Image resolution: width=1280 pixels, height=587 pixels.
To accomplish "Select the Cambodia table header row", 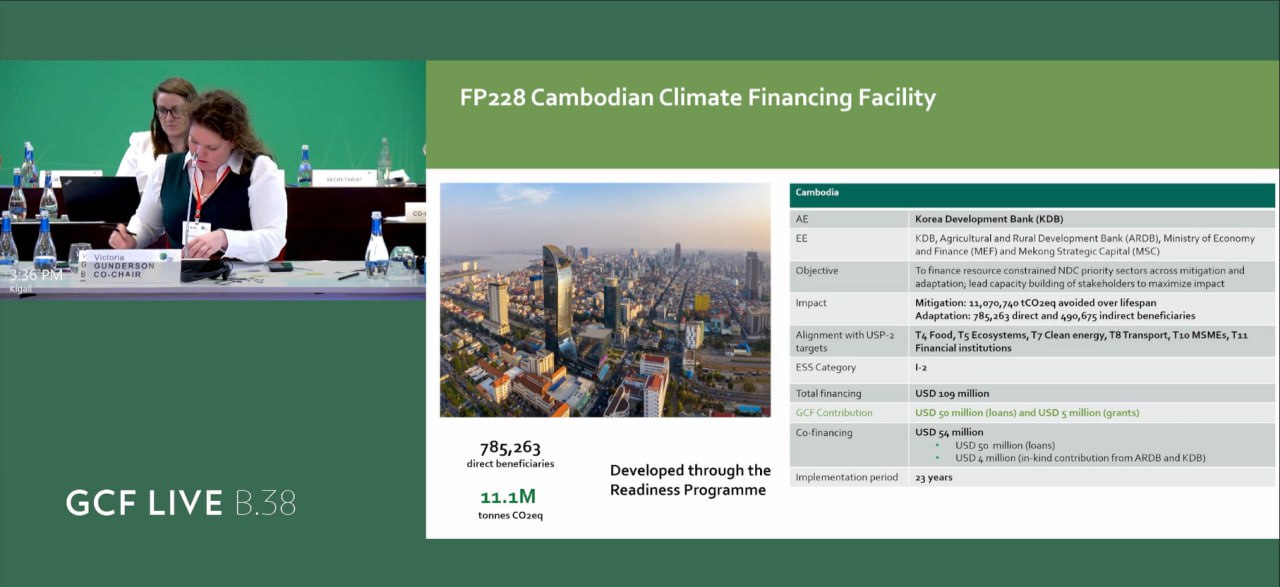I will click(1032, 193).
